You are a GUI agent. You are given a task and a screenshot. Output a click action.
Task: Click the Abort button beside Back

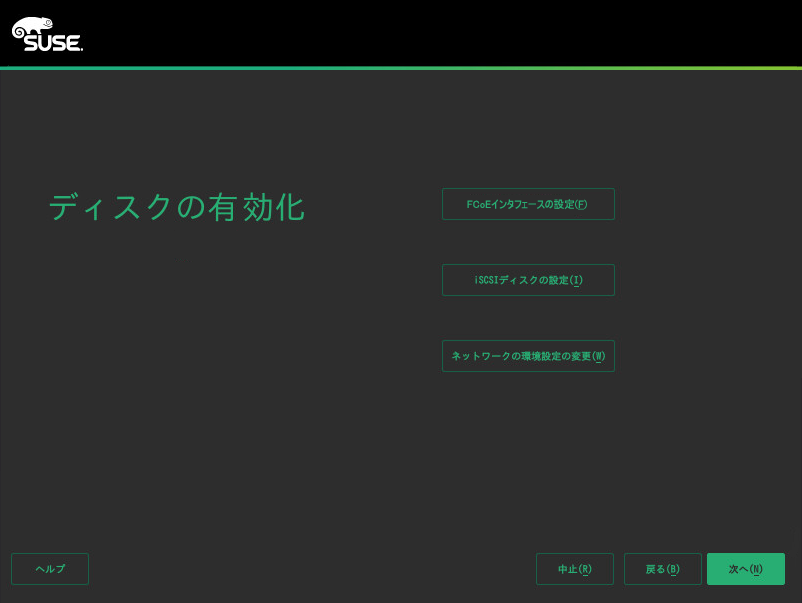click(x=574, y=569)
